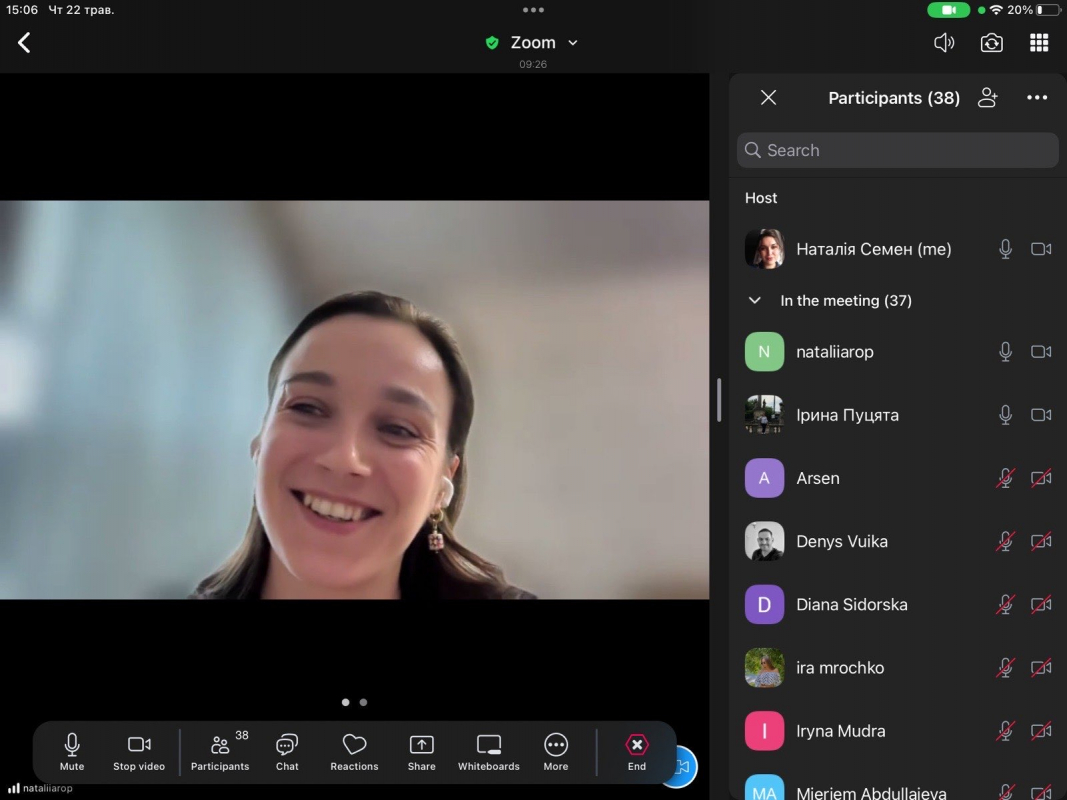Image resolution: width=1067 pixels, height=800 pixels.
Task: Select participant name ira mrochko
Action: (x=840, y=668)
